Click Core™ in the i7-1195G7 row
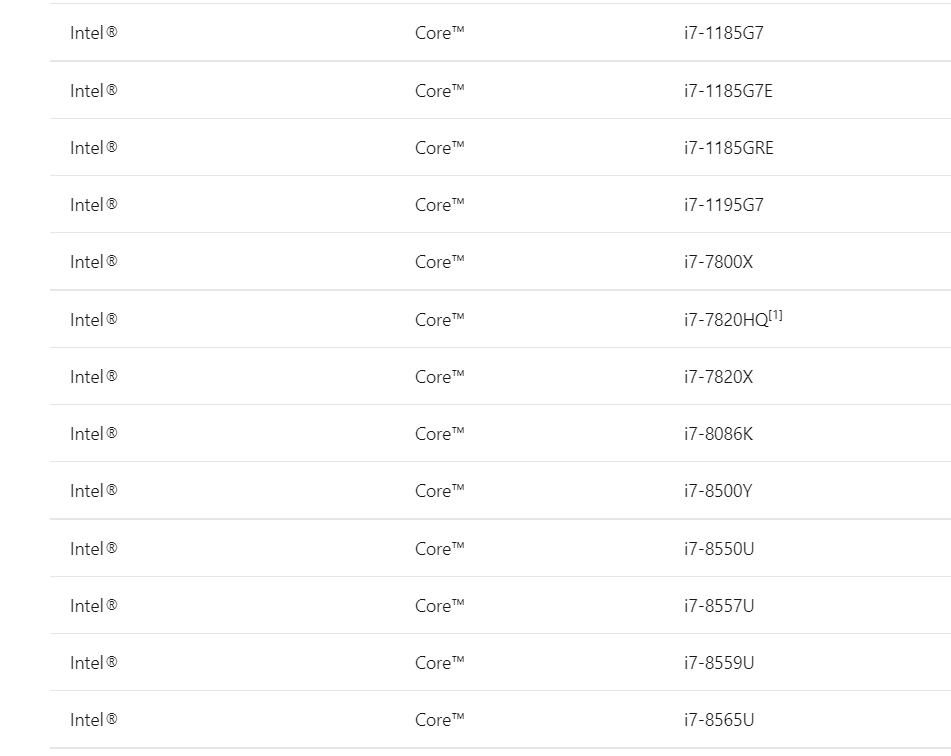951x756 pixels. (x=440, y=205)
